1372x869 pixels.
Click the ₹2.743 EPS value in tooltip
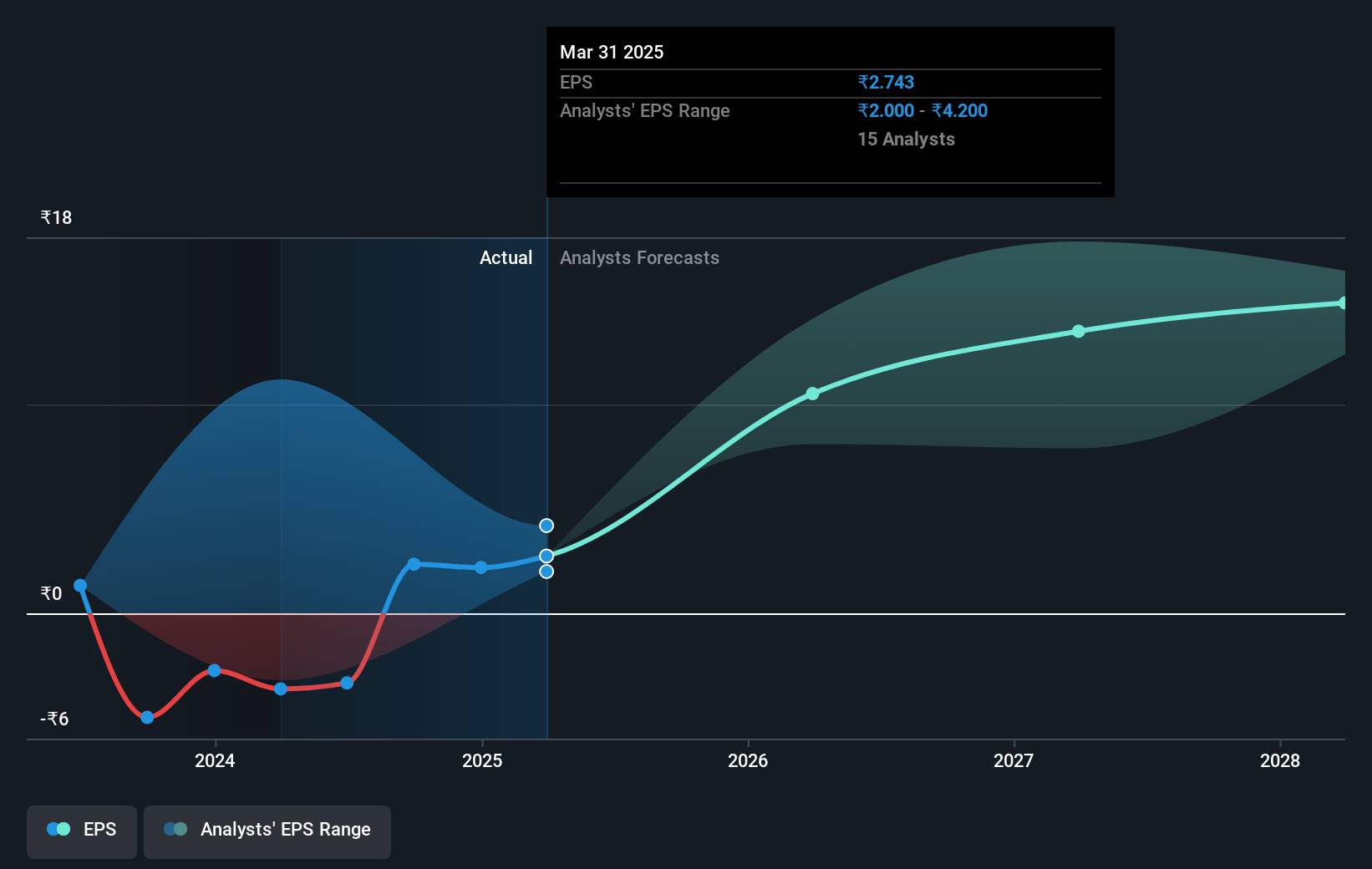pos(886,82)
